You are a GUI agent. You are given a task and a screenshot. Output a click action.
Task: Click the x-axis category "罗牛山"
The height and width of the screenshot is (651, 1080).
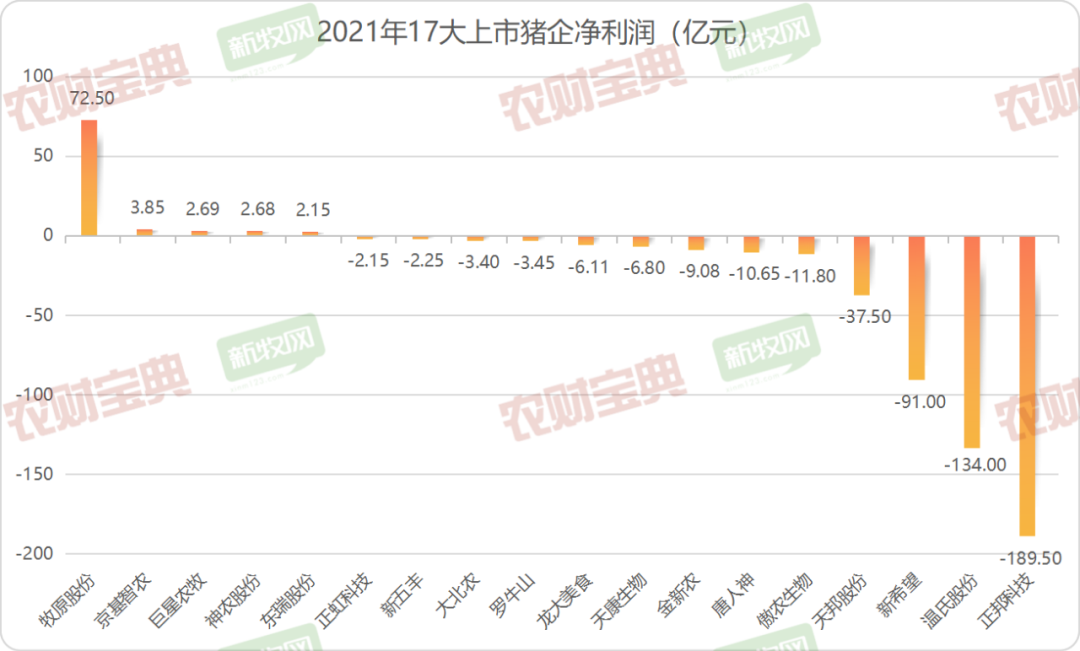(x=513, y=596)
